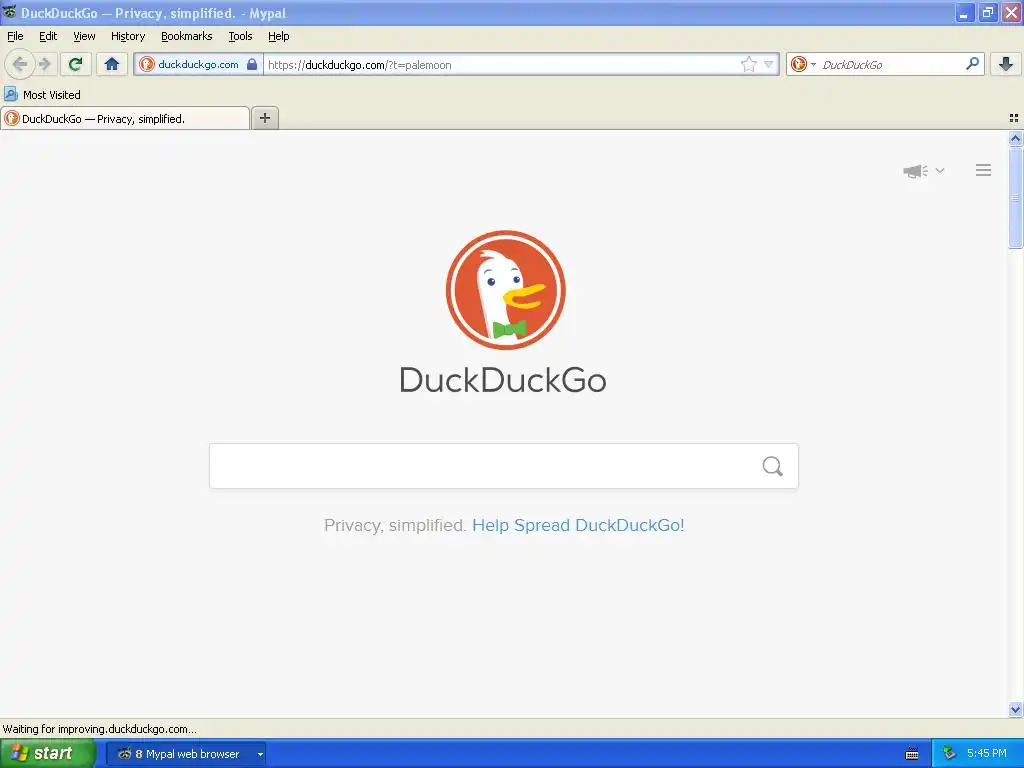Click the toolbar search magnifier icon
The image size is (1024, 768).
coord(972,64)
